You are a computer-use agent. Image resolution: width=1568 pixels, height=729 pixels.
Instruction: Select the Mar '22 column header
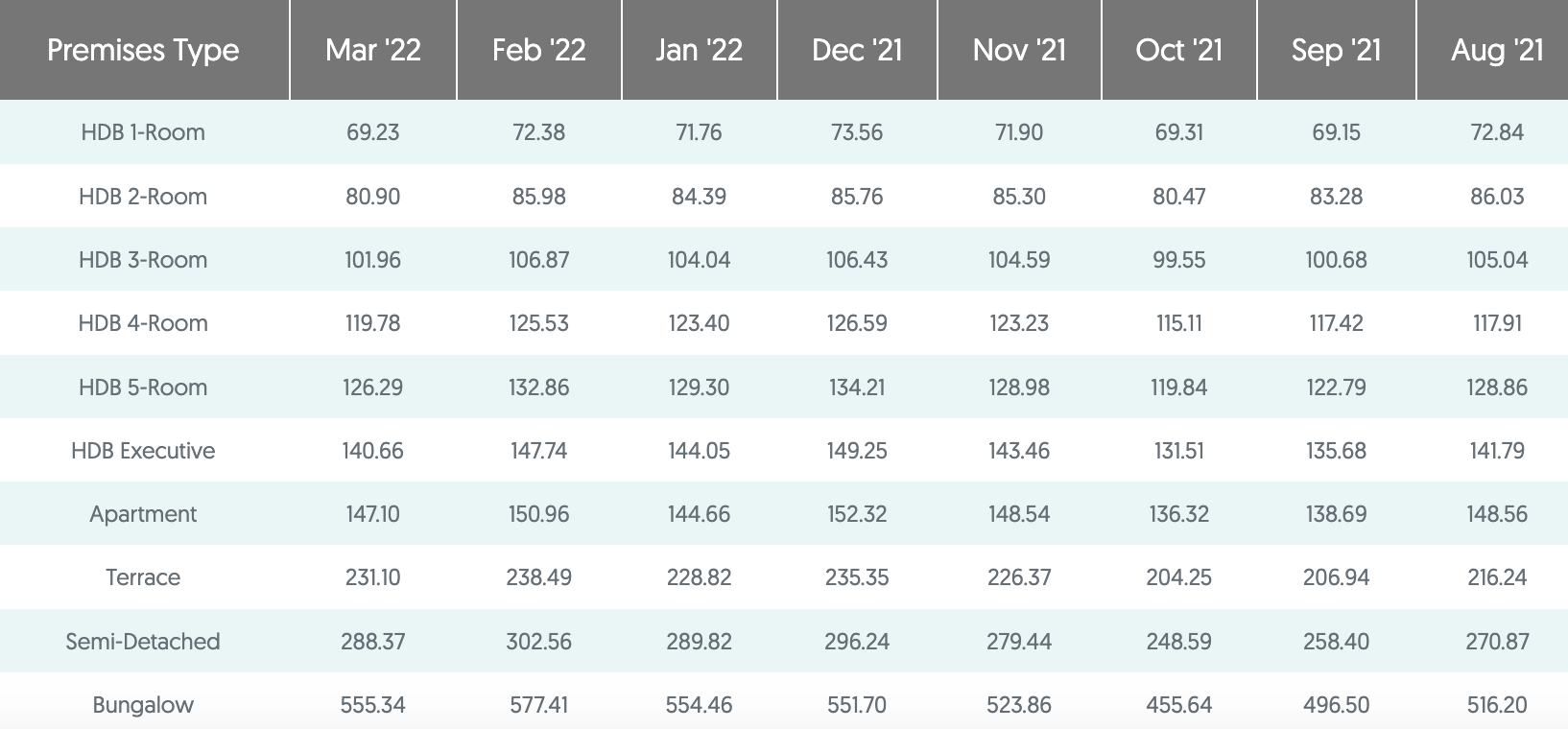point(373,50)
